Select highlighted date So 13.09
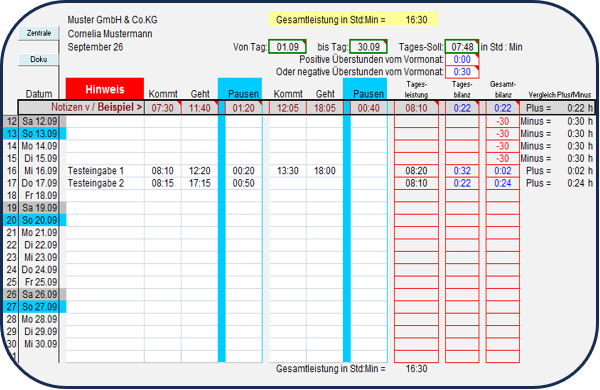This screenshot has height=390, width=600. [39, 134]
